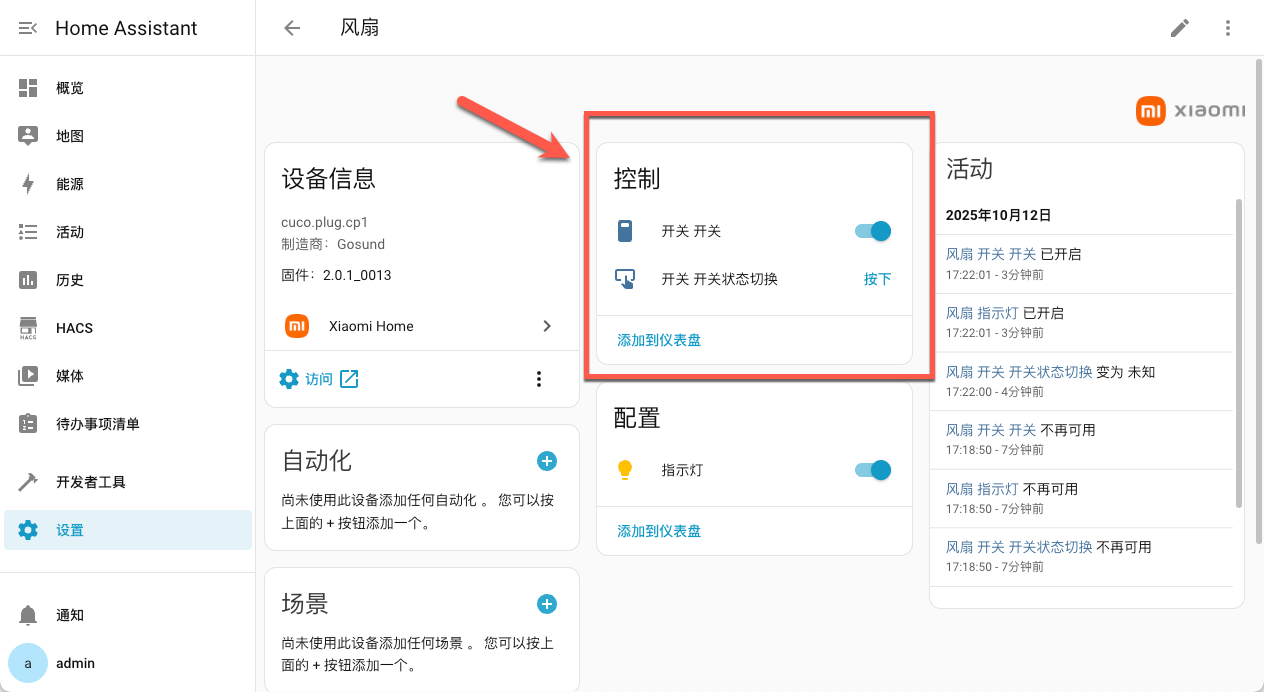Open the 能源 (Energy) sidebar page
The image size is (1264, 692).
point(70,184)
